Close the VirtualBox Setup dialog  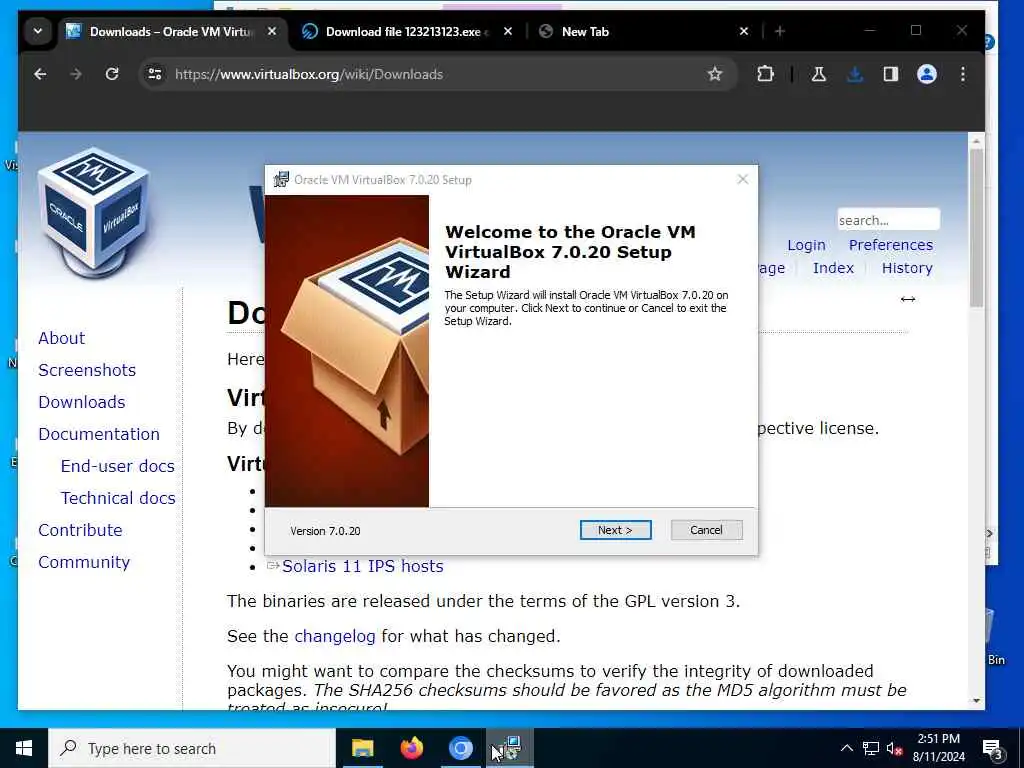click(743, 180)
